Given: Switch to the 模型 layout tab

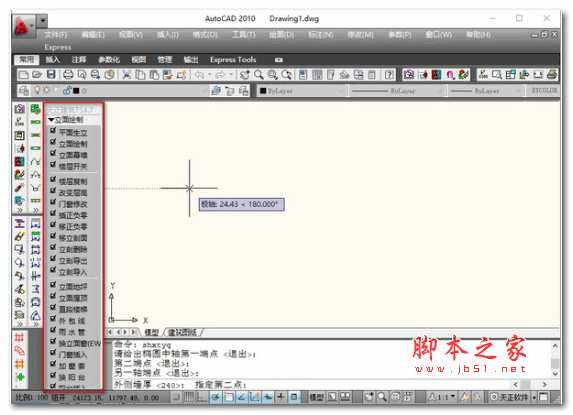Looking at the screenshot, I should pyautogui.click(x=151, y=332).
